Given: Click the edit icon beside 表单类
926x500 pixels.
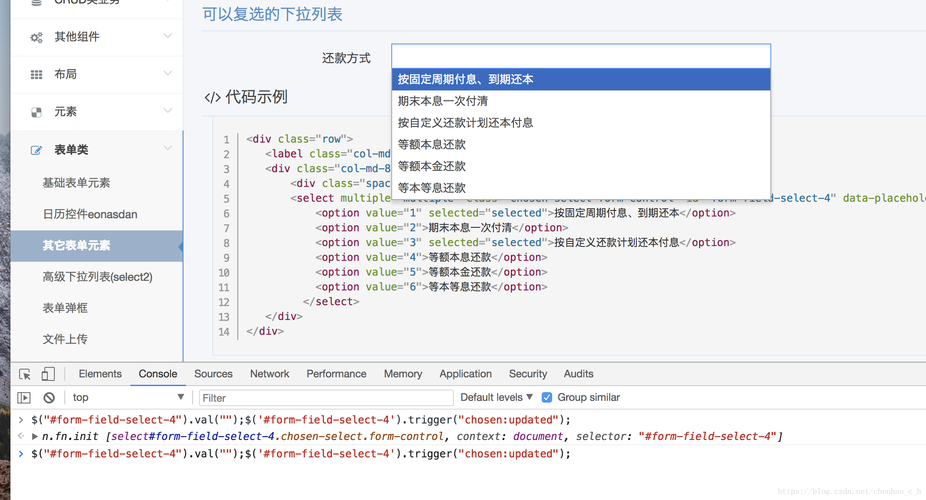Looking at the screenshot, I should pyautogui.click(x=36, y=150).
